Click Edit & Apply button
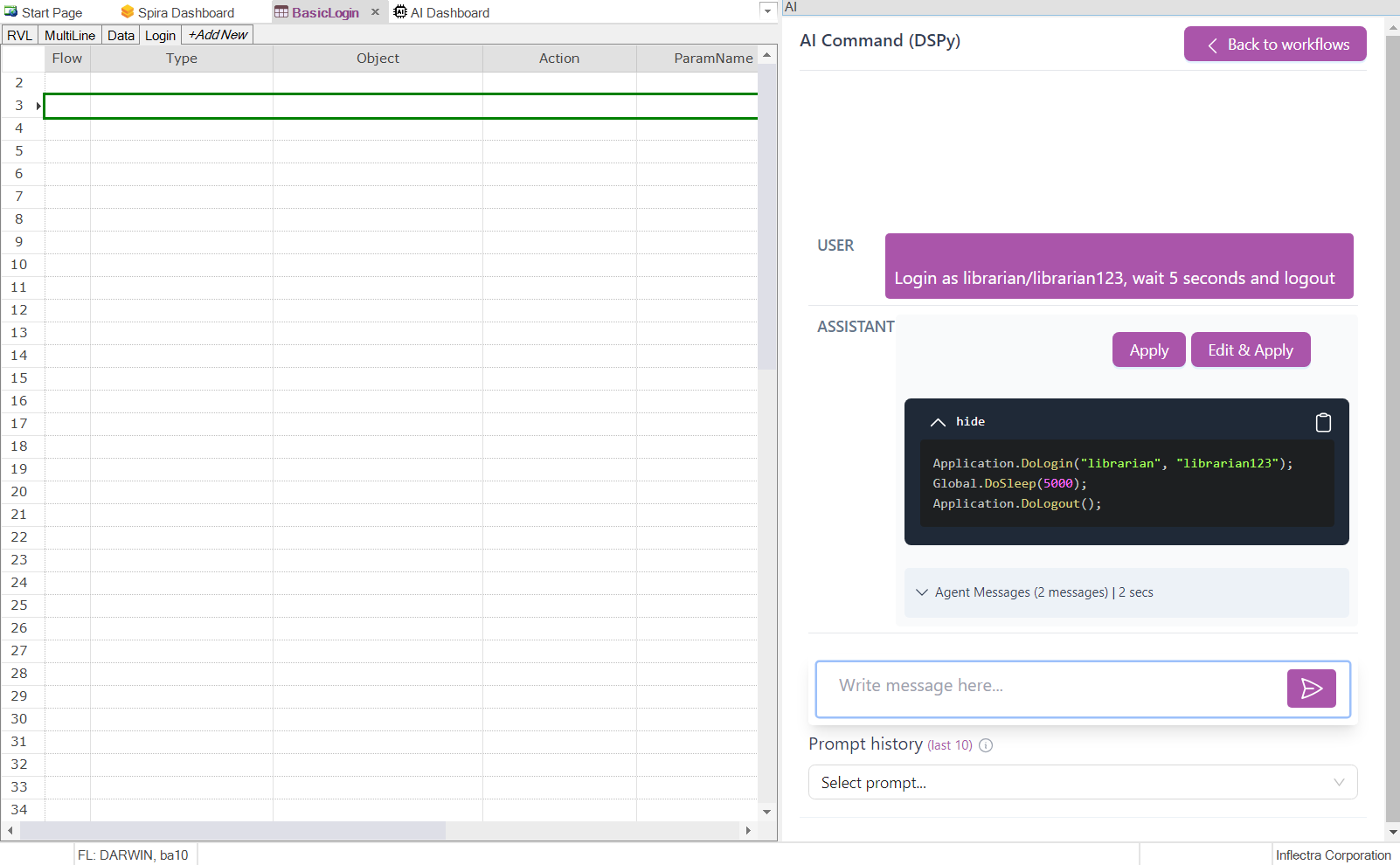The width and height of the screenshot is (1400, 865). [x=1250, y=350]
